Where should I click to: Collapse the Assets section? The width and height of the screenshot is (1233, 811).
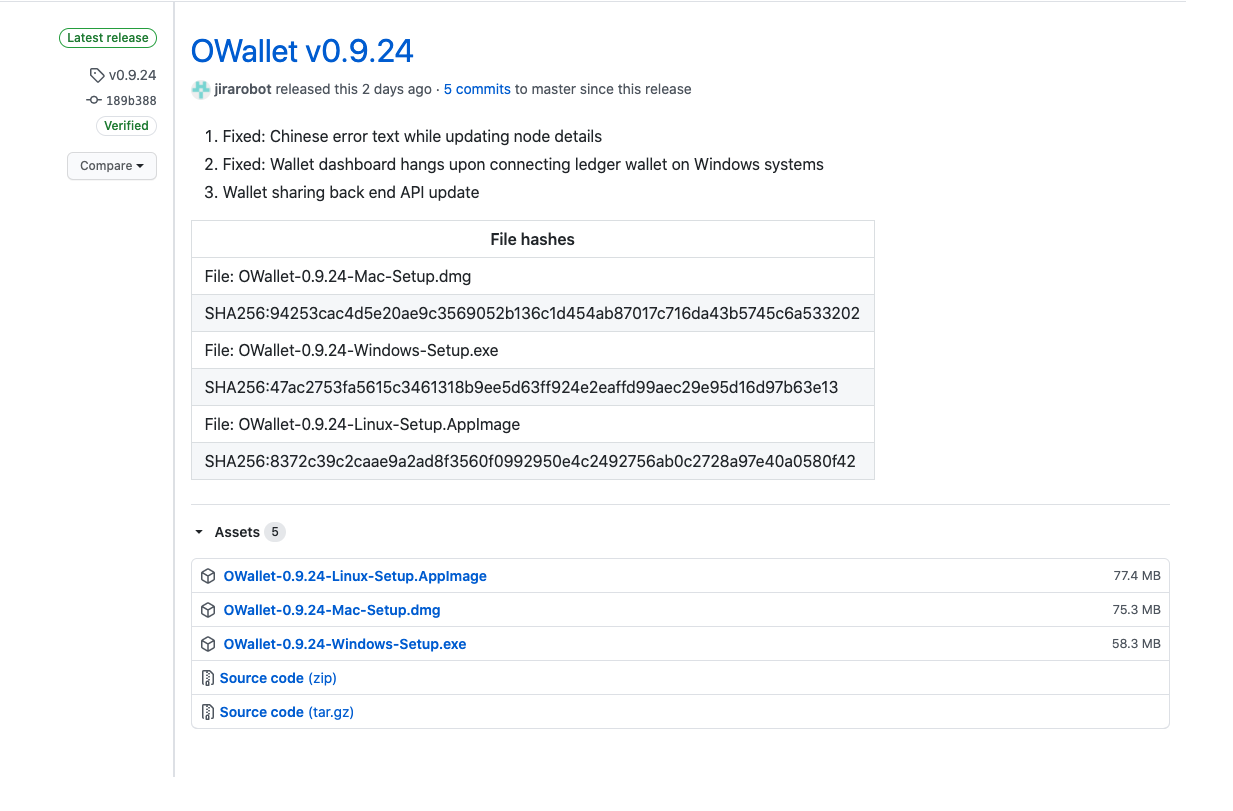click(199, 532)
